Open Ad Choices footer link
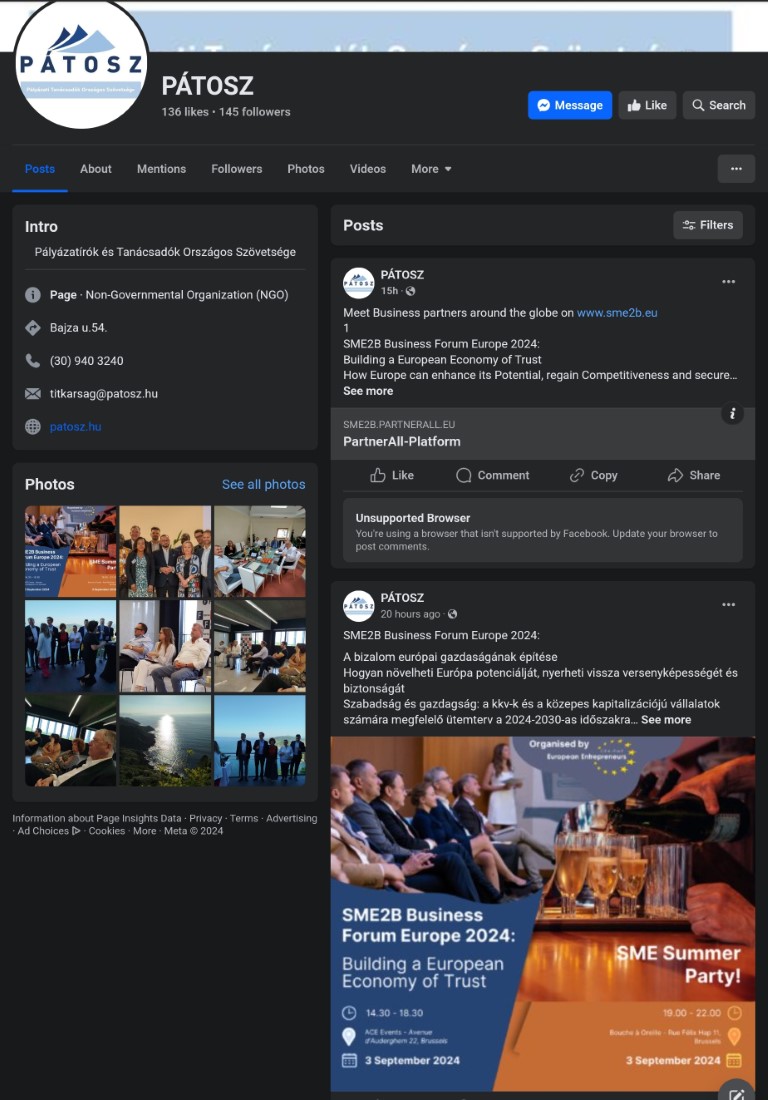 48,831
